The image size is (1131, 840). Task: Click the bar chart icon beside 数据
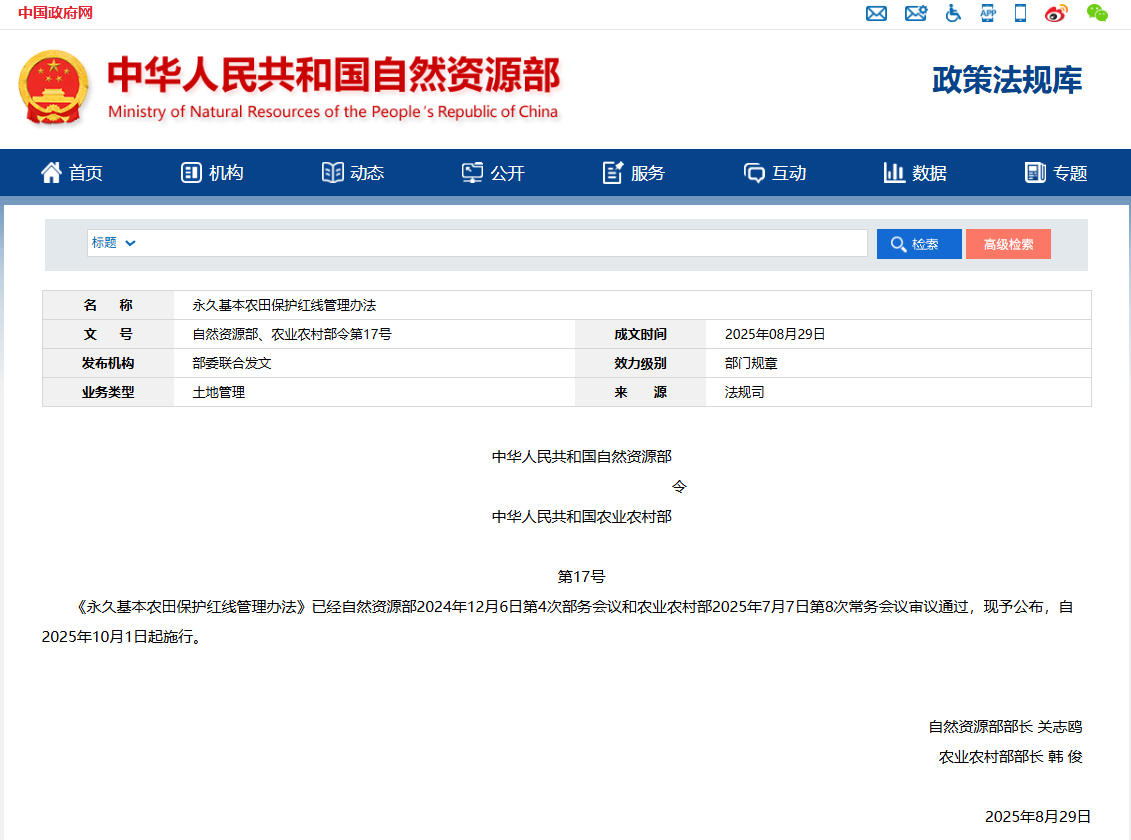pyautogui.click(x=894, y=172)
